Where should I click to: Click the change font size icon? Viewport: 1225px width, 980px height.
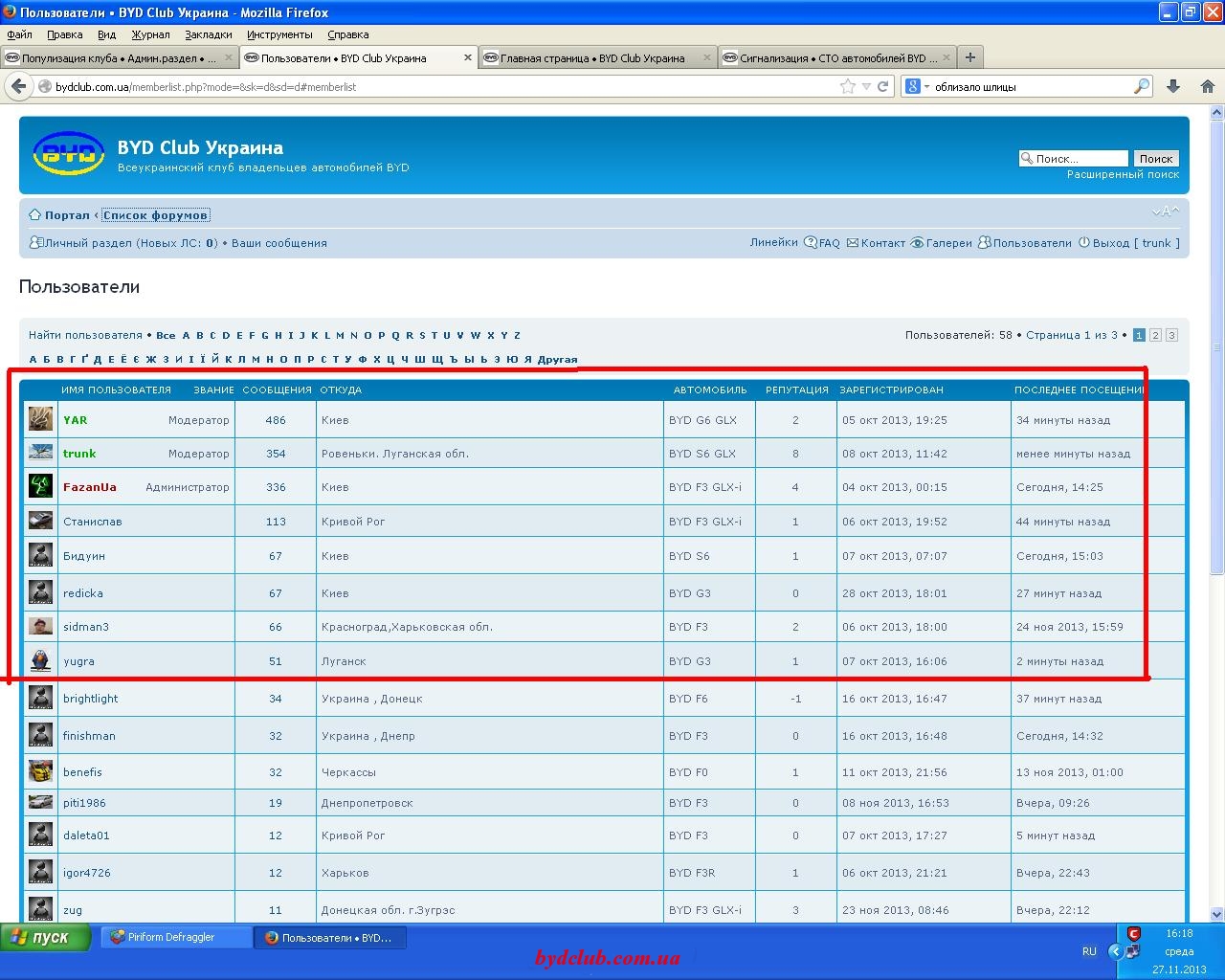pyautogui.click(x=1165, y=212)
